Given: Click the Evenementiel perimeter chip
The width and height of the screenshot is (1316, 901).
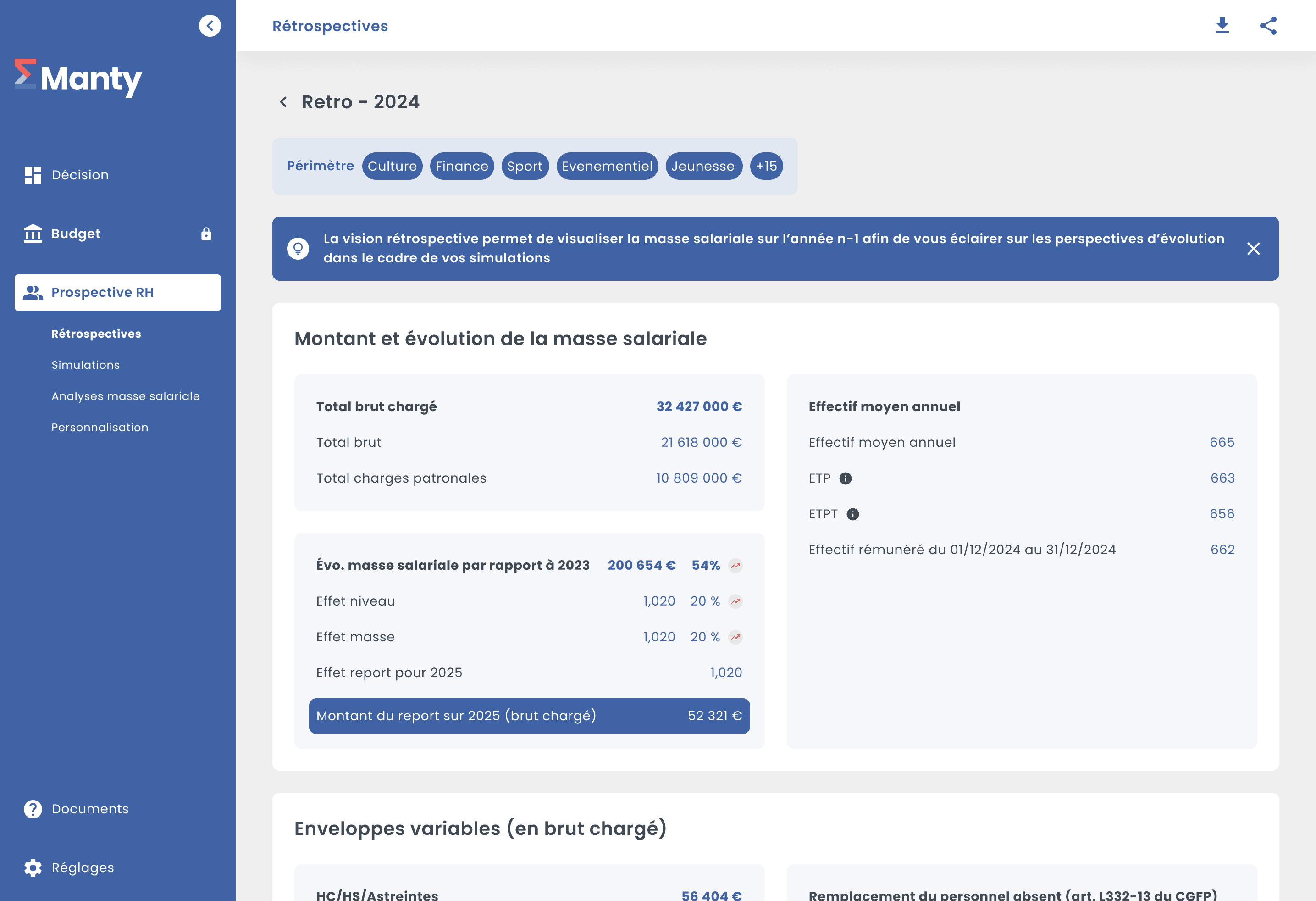Looking at the screenshot, I should tap(607, 166).
